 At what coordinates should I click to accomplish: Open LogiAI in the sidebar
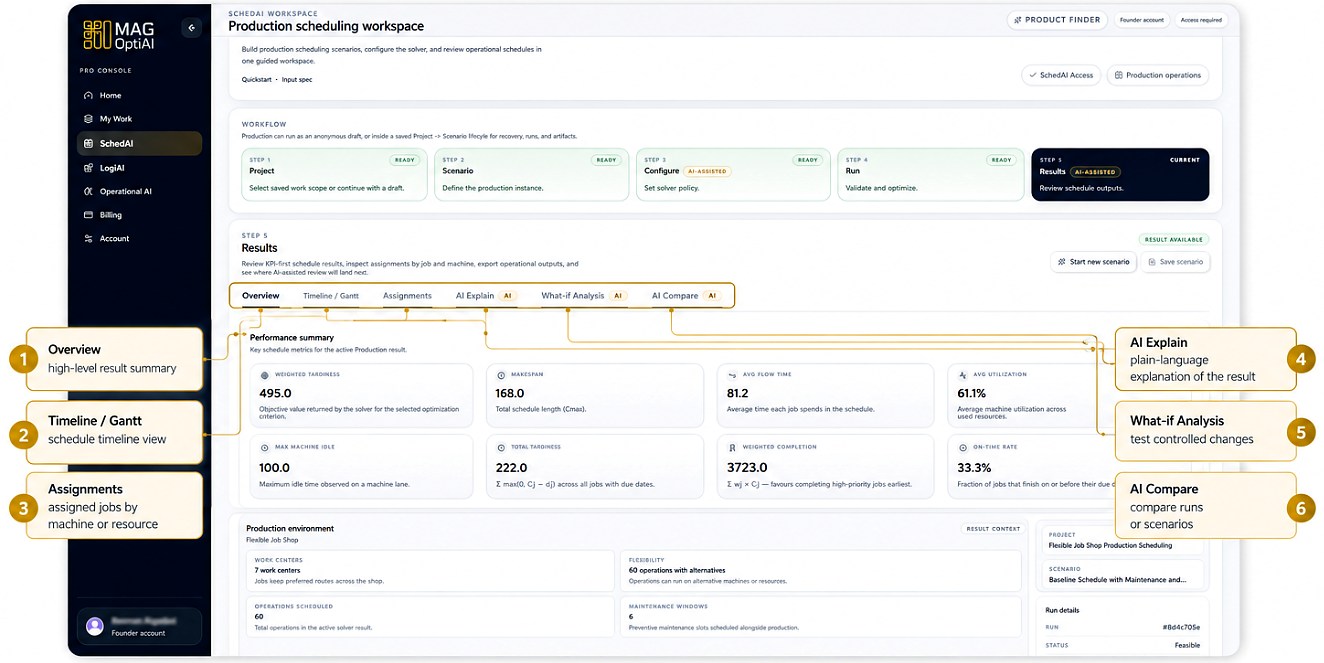pos(112,167)
